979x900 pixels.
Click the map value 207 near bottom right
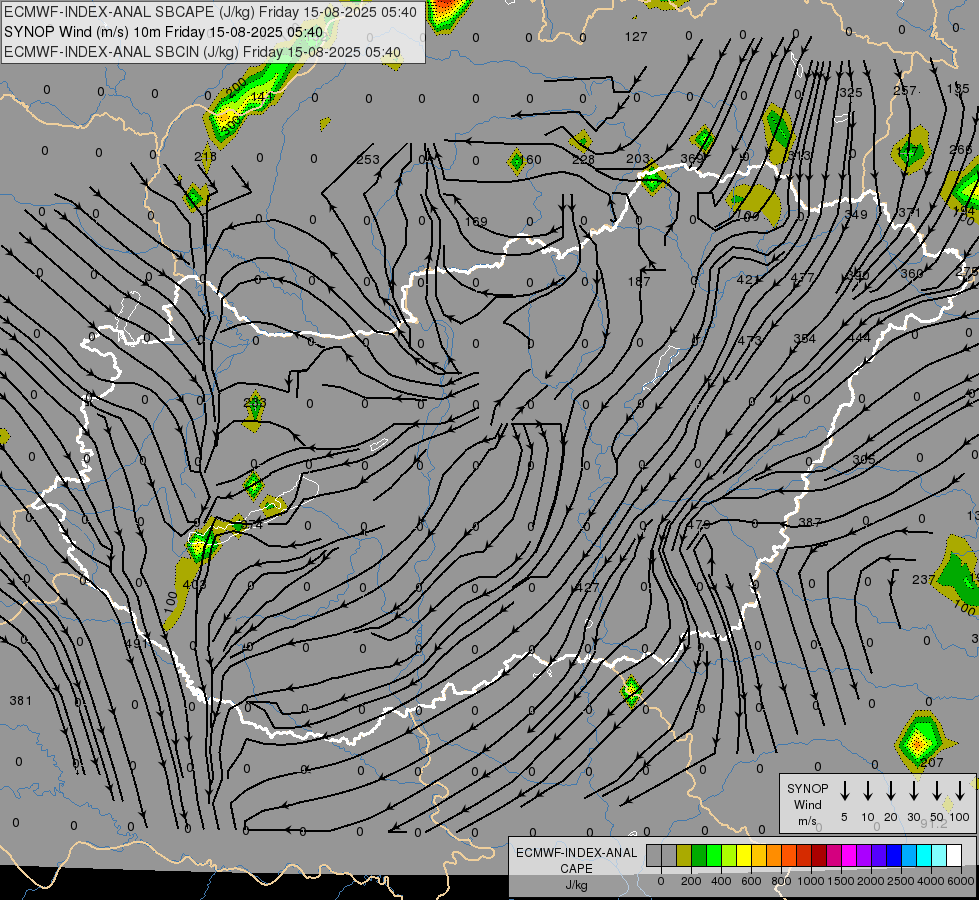coord(932,762)
